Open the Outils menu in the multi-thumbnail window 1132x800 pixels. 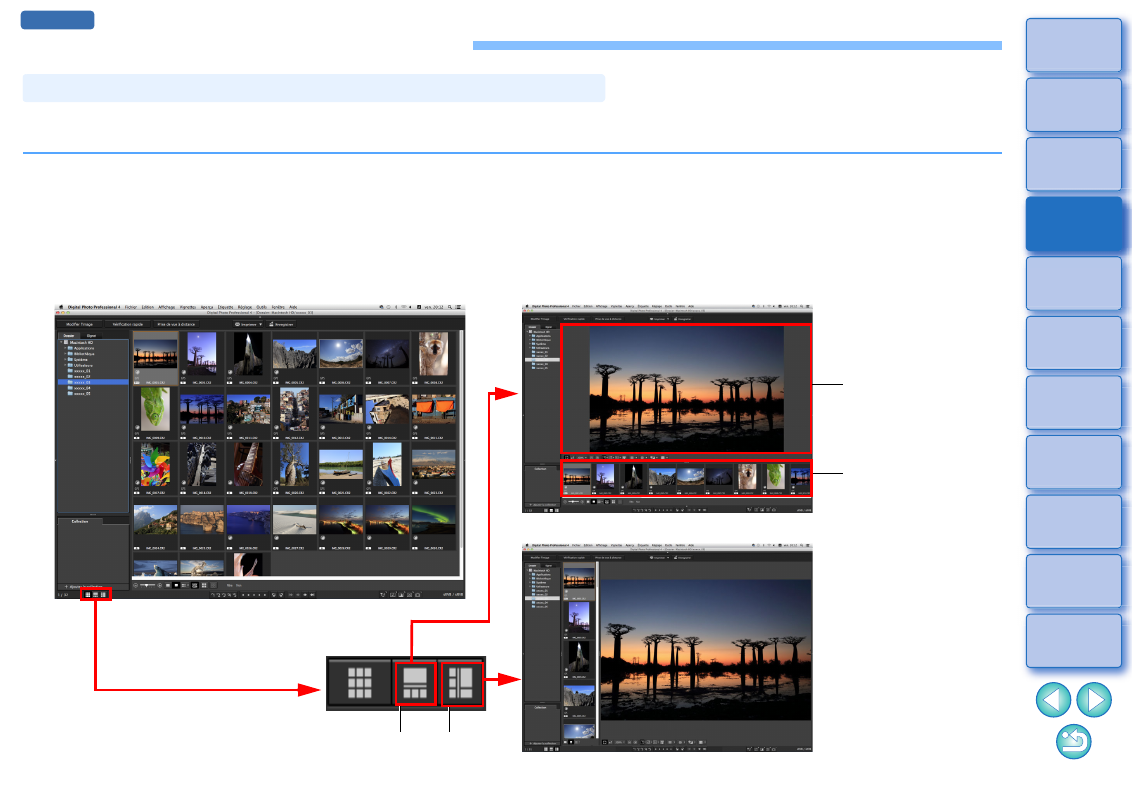coord(261,307)
